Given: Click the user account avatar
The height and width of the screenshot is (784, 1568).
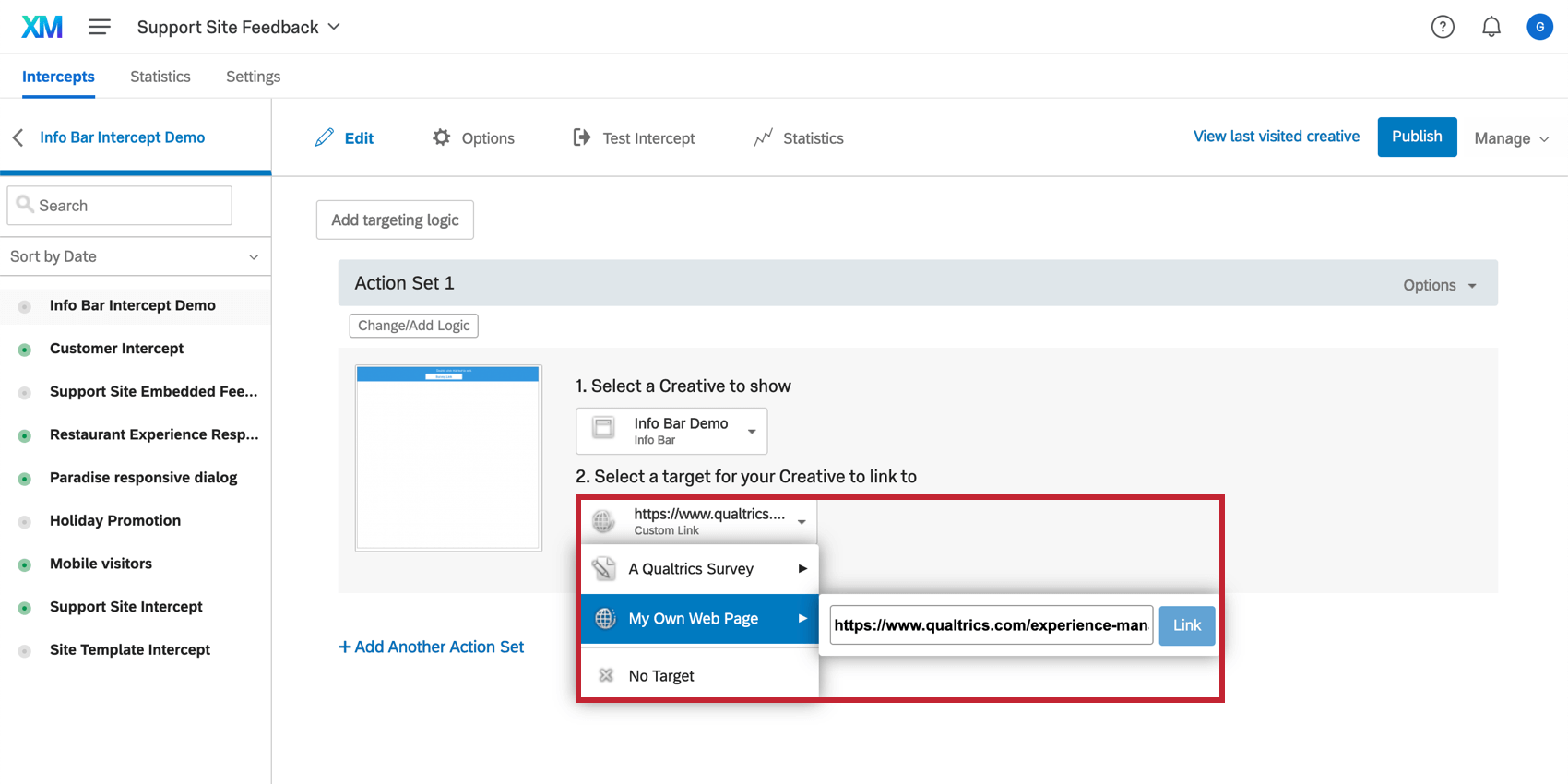Looking at the screenshot, I should pos(1539,27).
